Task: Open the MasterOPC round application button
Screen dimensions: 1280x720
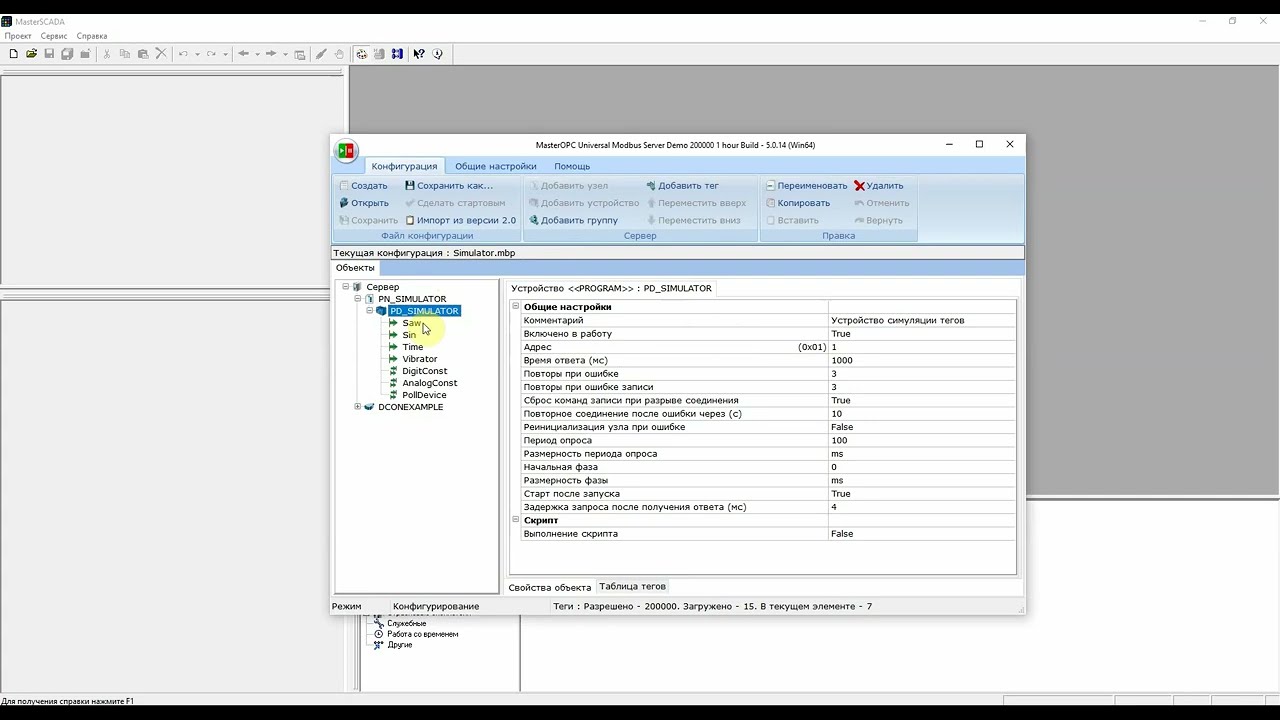Action: tap(346, 151)
